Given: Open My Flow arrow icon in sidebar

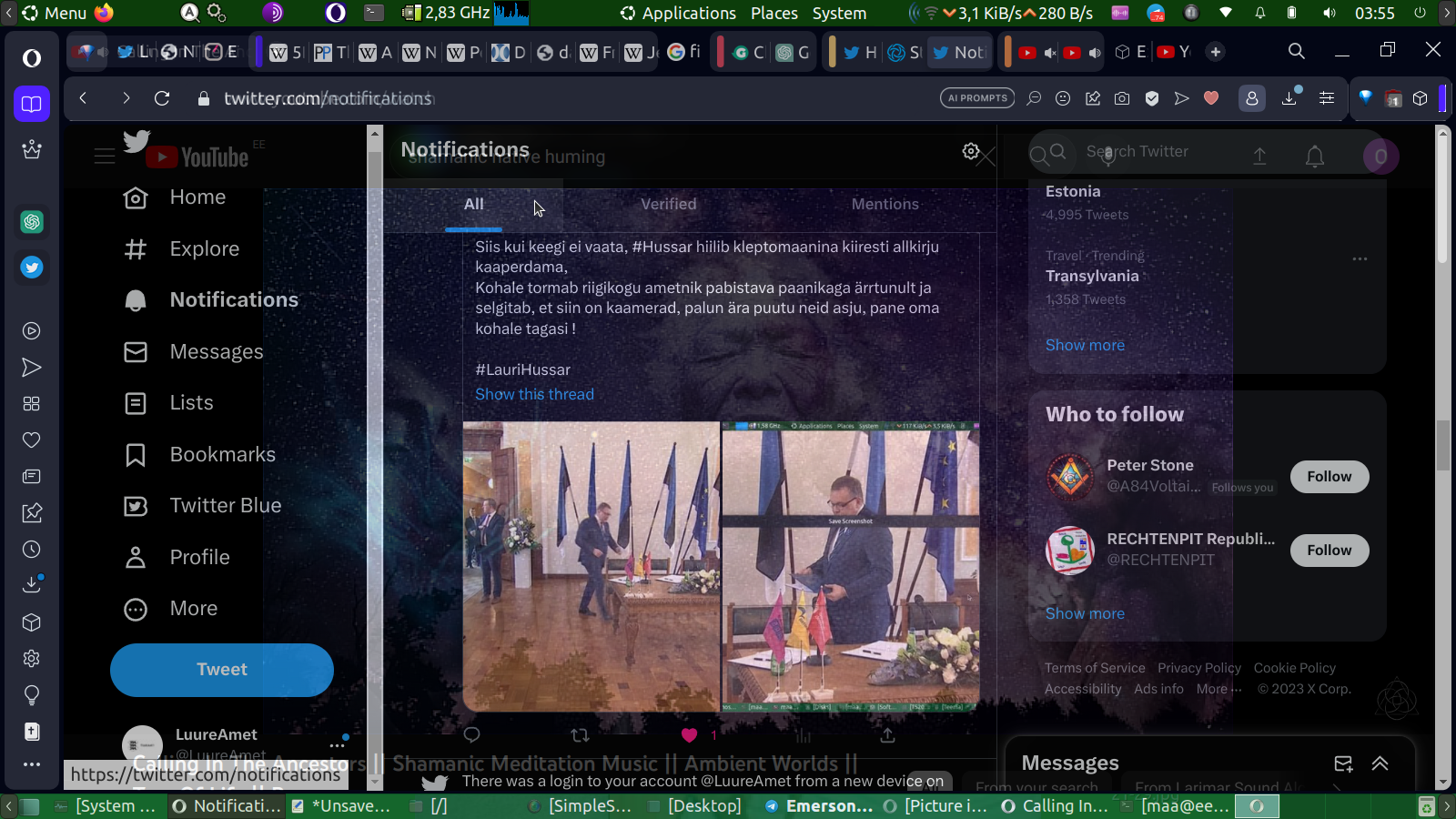Looking at the screenshot, I should tap(32, 368).
